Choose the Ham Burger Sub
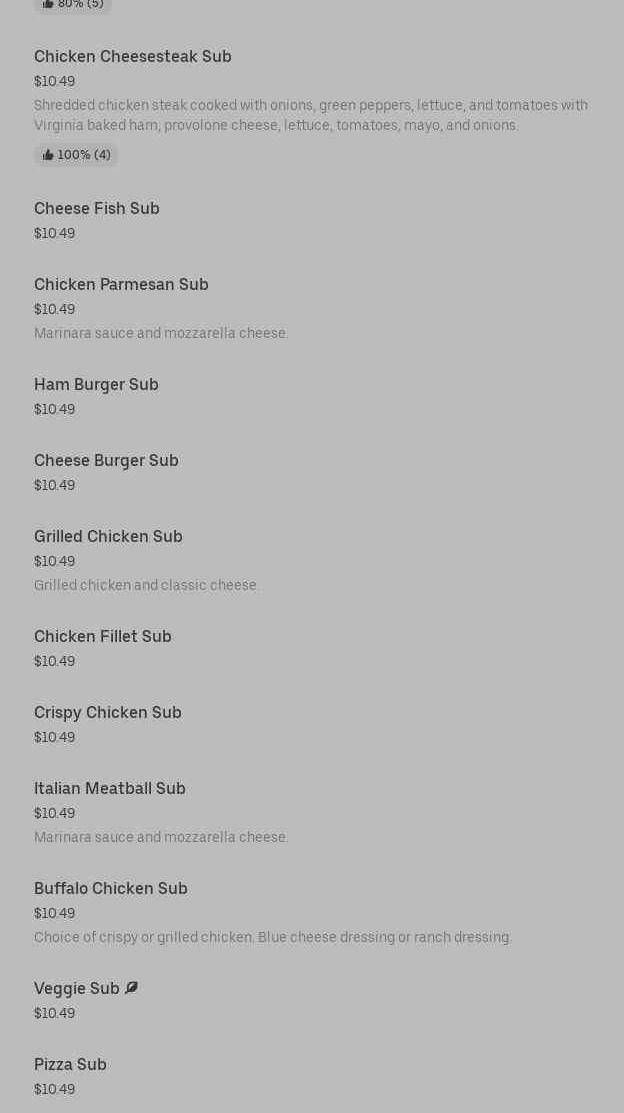This screenshot has width=624, height=1113. coord(96,385)
